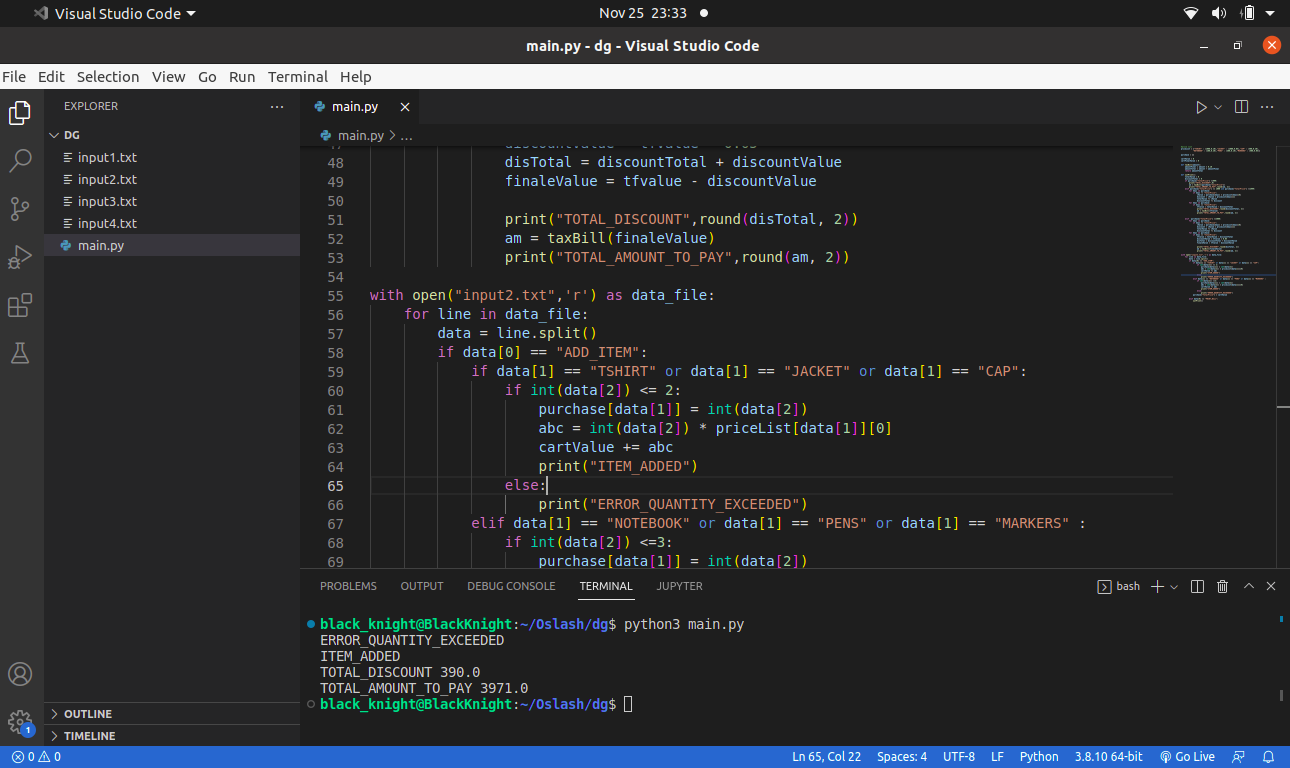Open the notifications bell in the status bar

point(1268,757)
